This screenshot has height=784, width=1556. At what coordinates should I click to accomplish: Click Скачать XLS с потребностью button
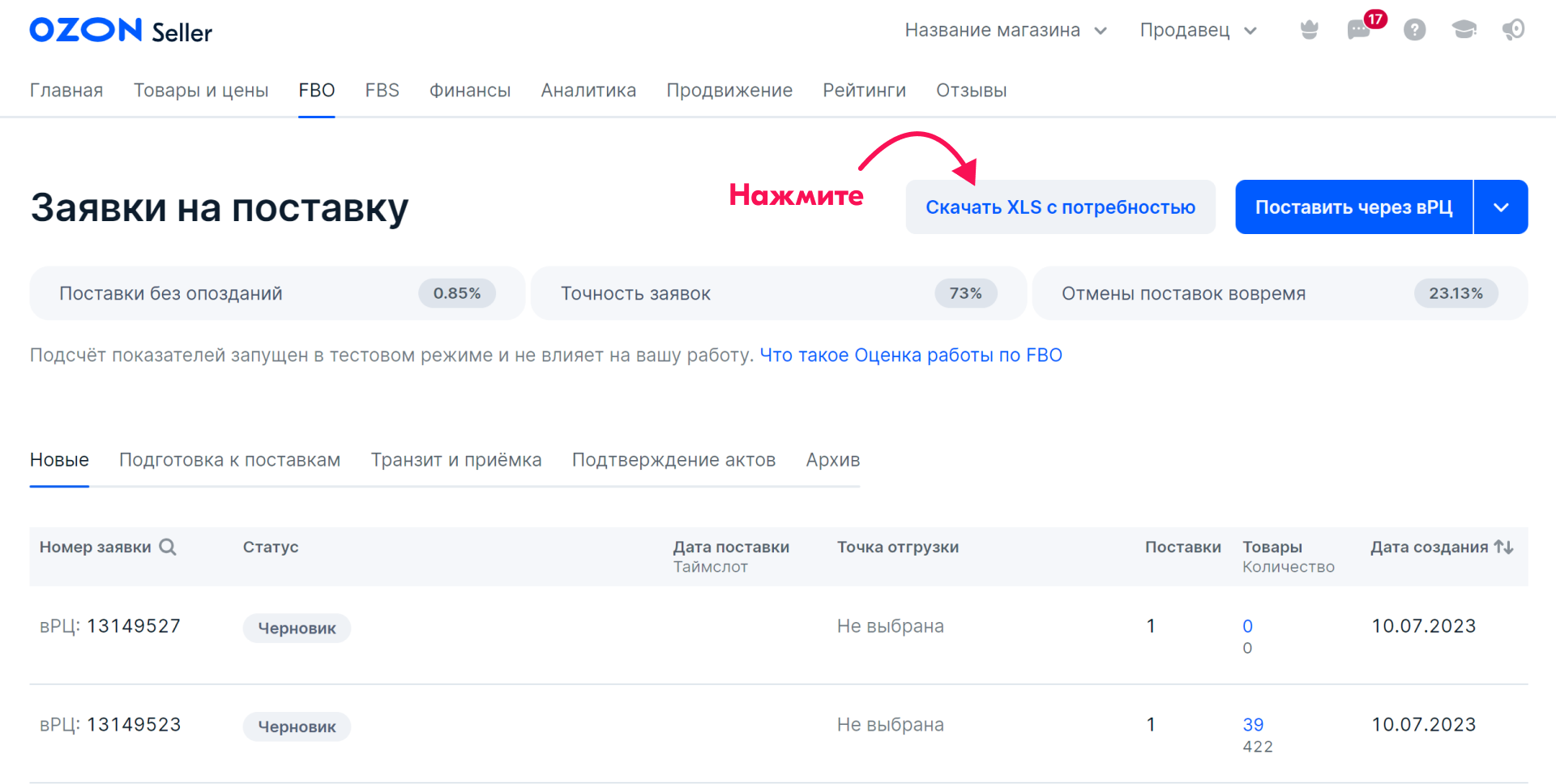tap(1061, 207)
